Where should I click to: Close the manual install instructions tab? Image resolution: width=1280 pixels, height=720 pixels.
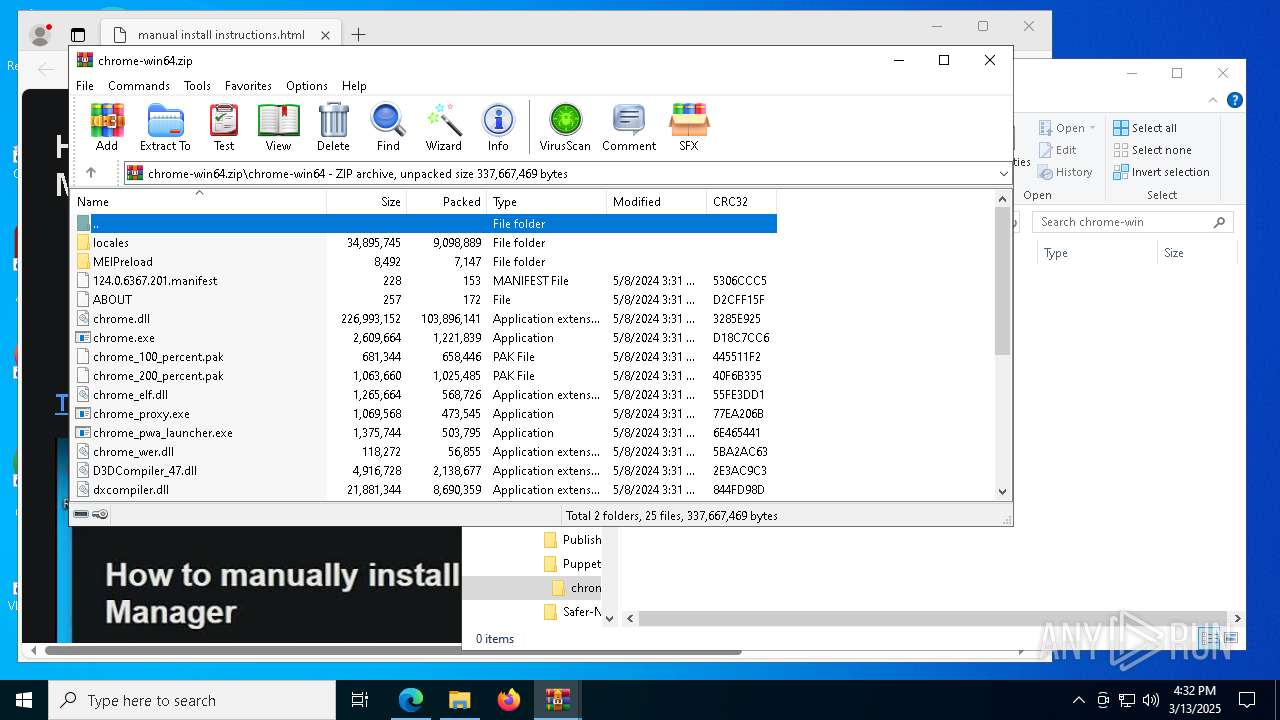pos(325,35)
